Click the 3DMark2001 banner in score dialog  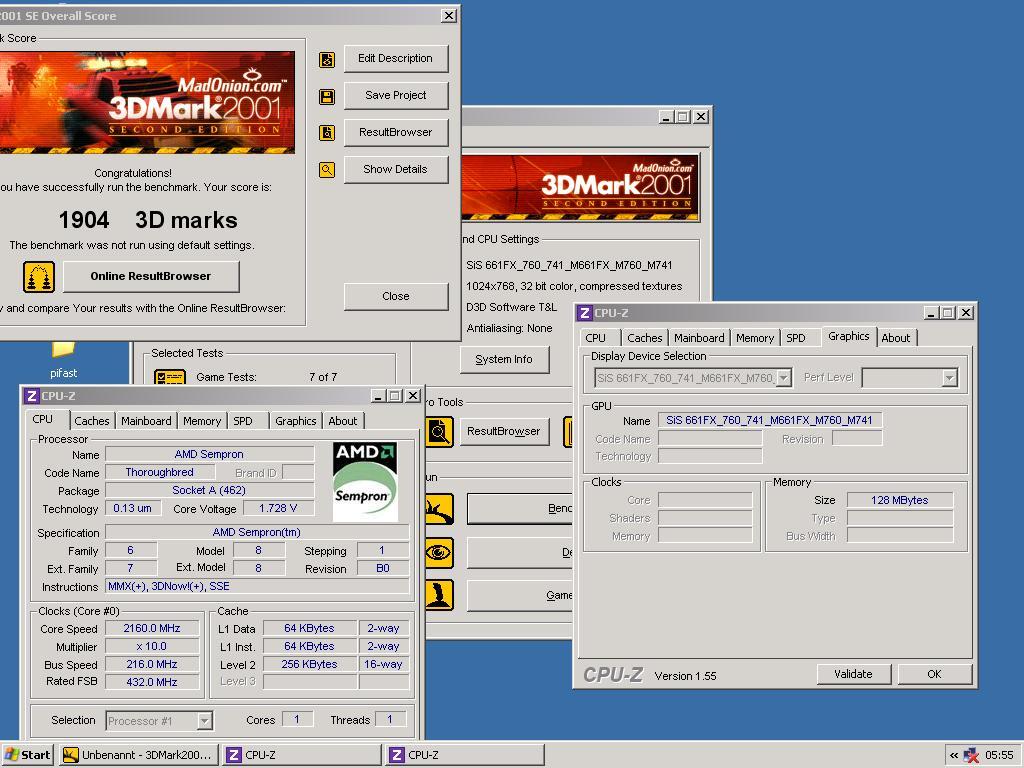(147, 102)
